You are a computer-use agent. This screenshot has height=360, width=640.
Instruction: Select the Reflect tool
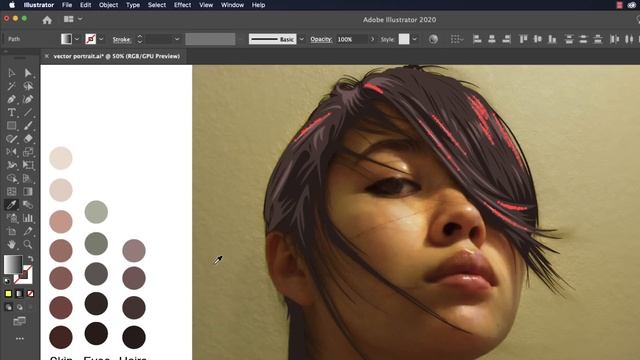click(11, 152)
